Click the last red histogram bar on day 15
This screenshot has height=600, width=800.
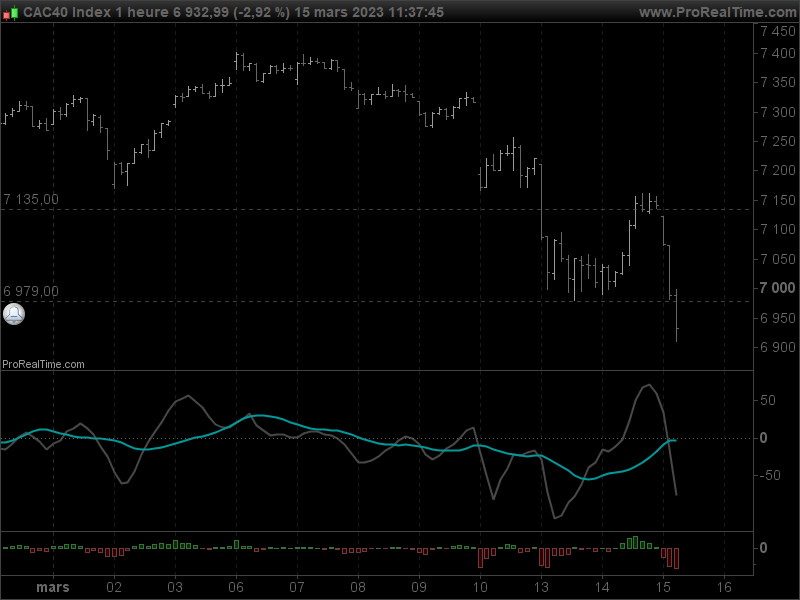[677, 559]
